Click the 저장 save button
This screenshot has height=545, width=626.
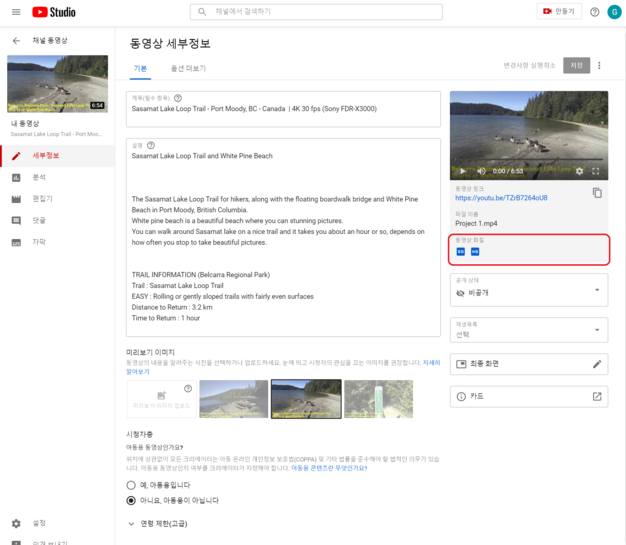(x=576, y=66)
